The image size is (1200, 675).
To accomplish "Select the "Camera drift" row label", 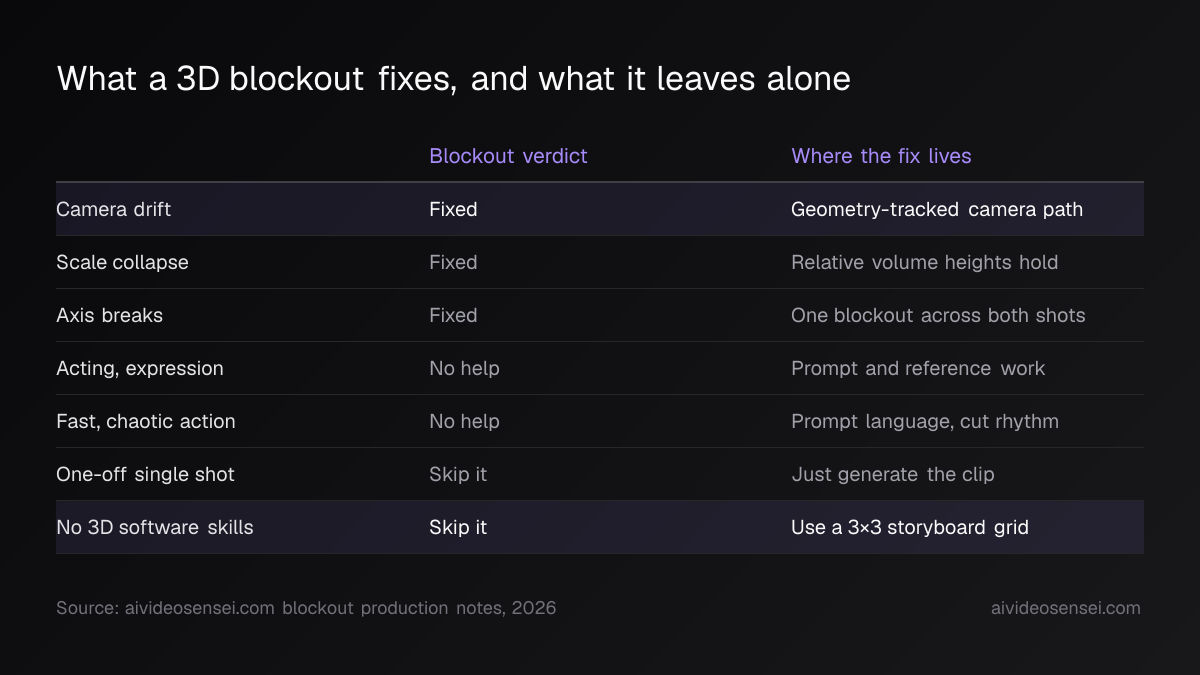I will (x=113, y=209).
